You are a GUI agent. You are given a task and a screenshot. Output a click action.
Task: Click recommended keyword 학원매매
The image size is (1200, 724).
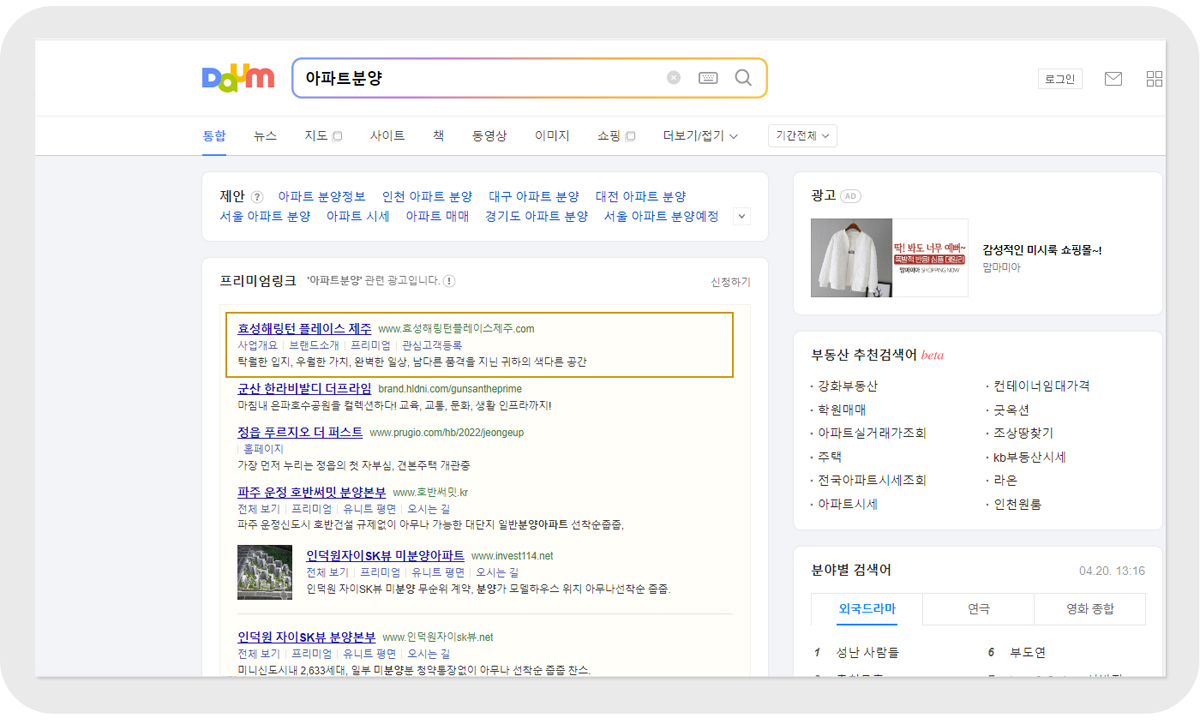click(x=842, y=409)
